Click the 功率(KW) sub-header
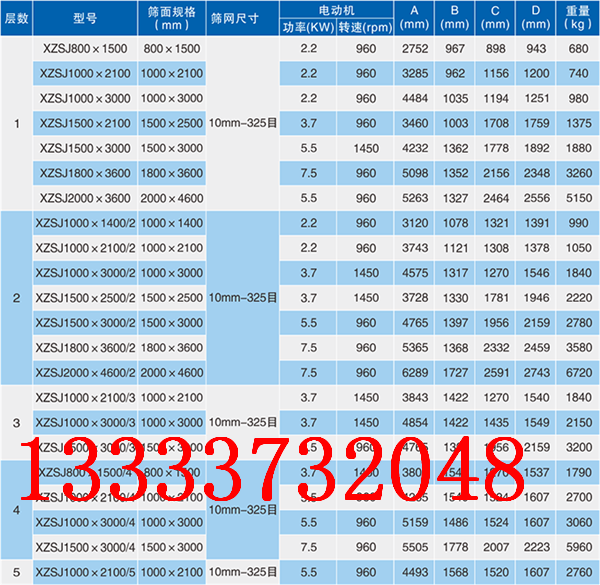The height and width of the screenshot is (585, 600). [x=307, y=27]
